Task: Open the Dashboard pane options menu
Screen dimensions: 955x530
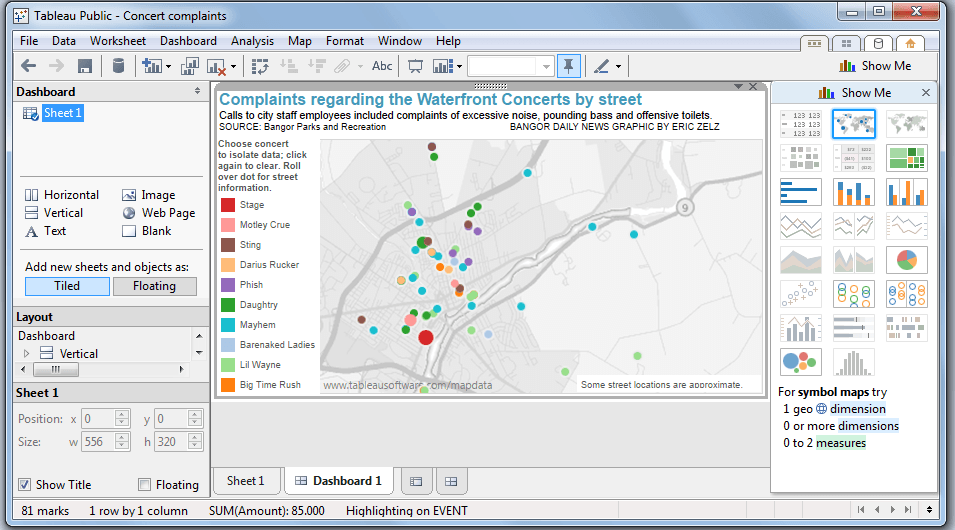Action: (197, 91)
